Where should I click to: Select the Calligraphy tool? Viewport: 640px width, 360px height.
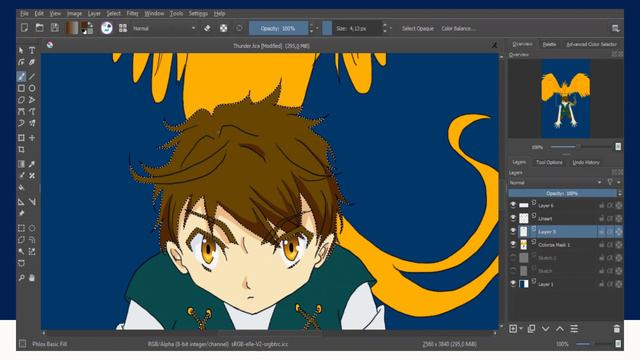[32, 62]
